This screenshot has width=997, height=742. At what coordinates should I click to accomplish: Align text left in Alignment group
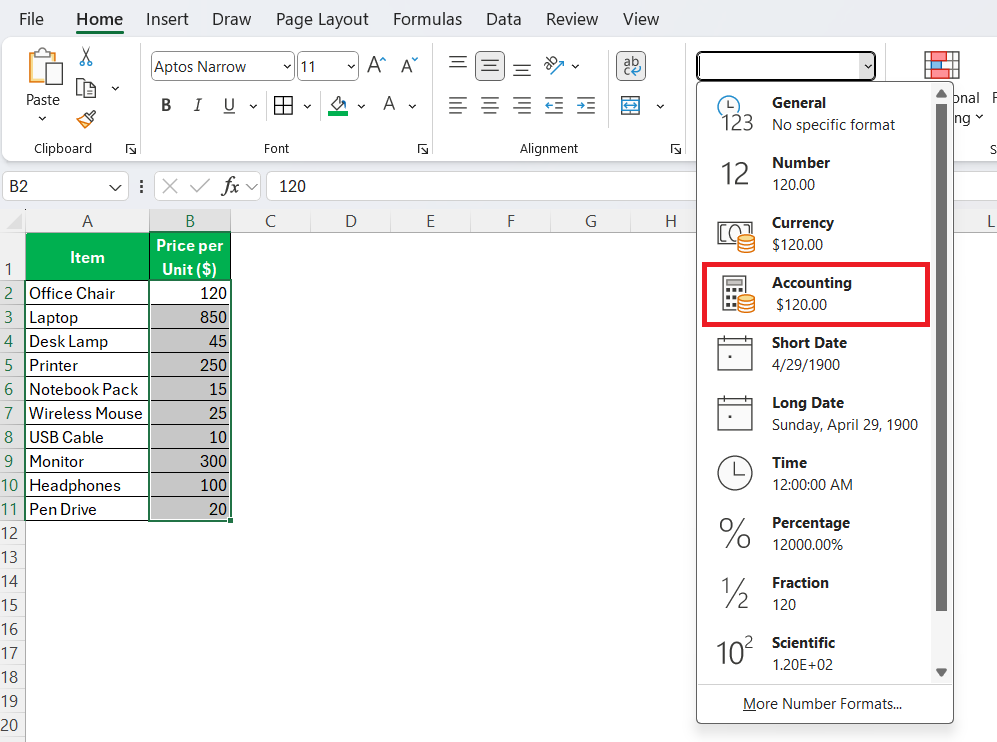458,106
